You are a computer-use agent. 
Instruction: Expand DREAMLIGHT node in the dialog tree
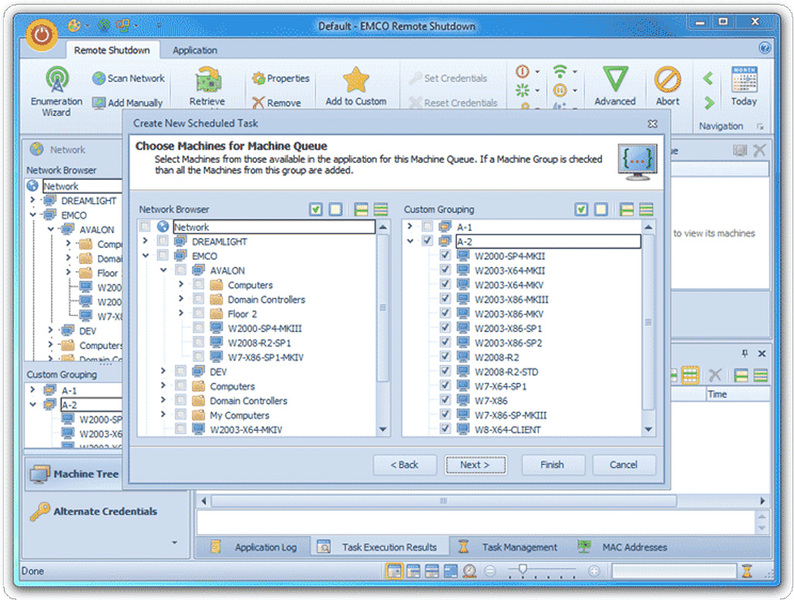tap(146, 241)
